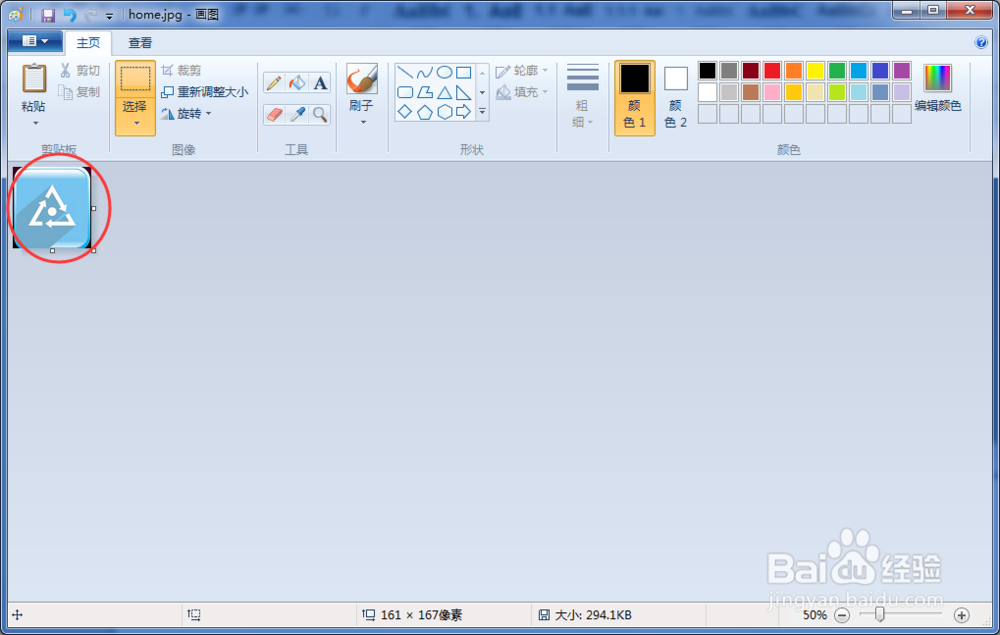Choose the Pentagon shape

tap(425, 112)
